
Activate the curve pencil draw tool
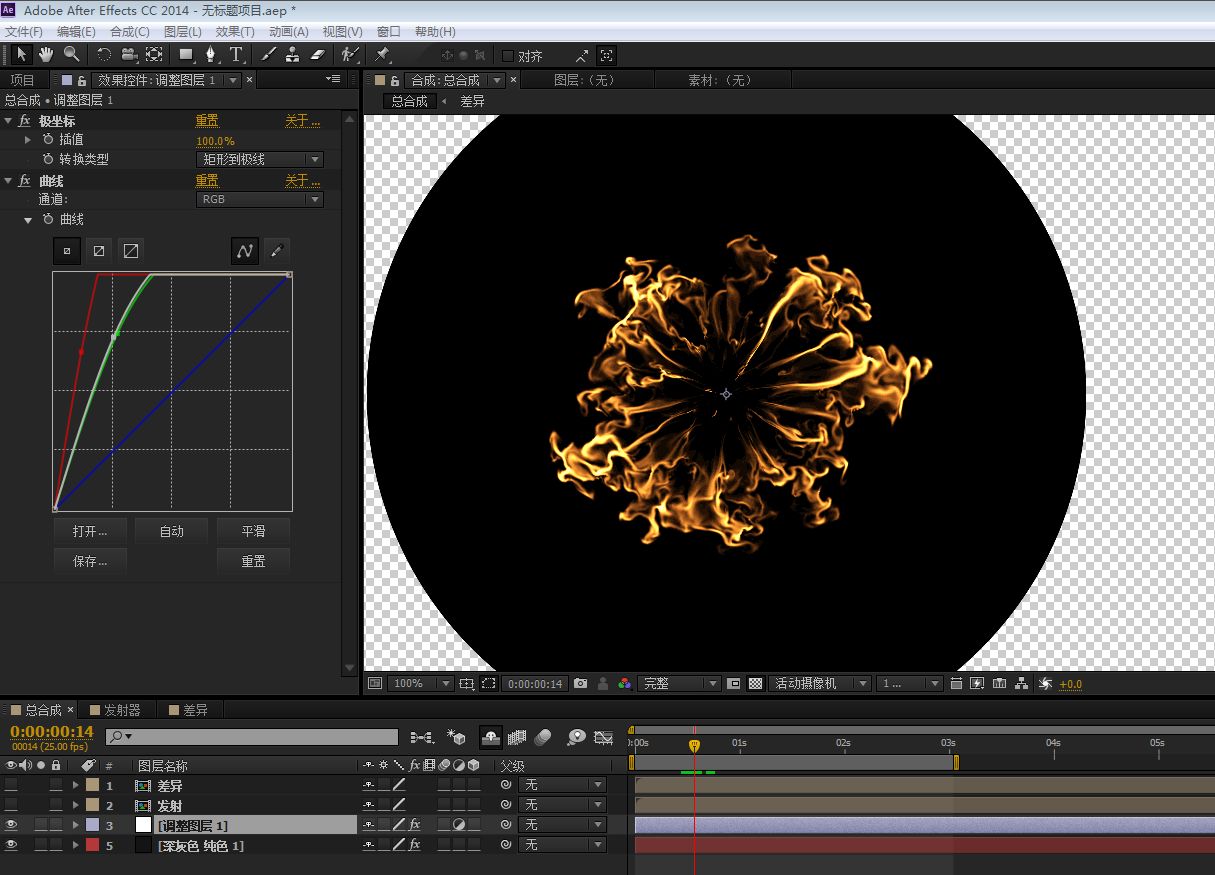coord(277,251)
